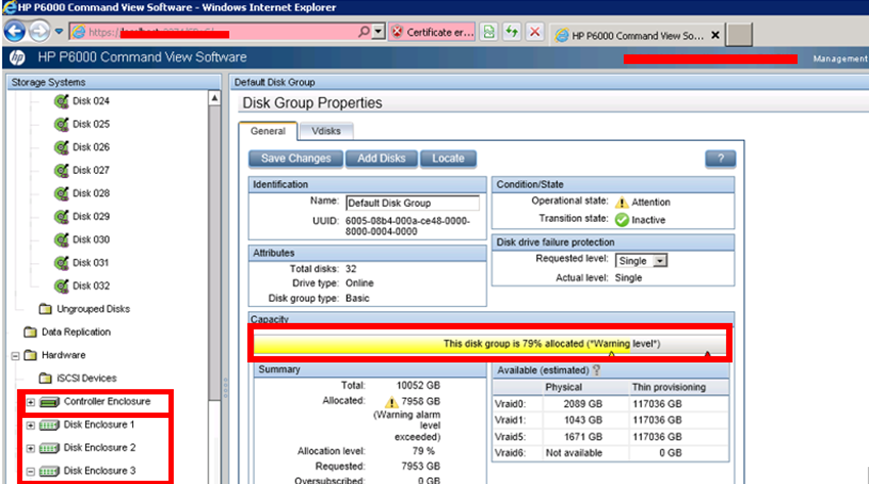Click the Total capacity value 10052 GB

coord(418,385)
